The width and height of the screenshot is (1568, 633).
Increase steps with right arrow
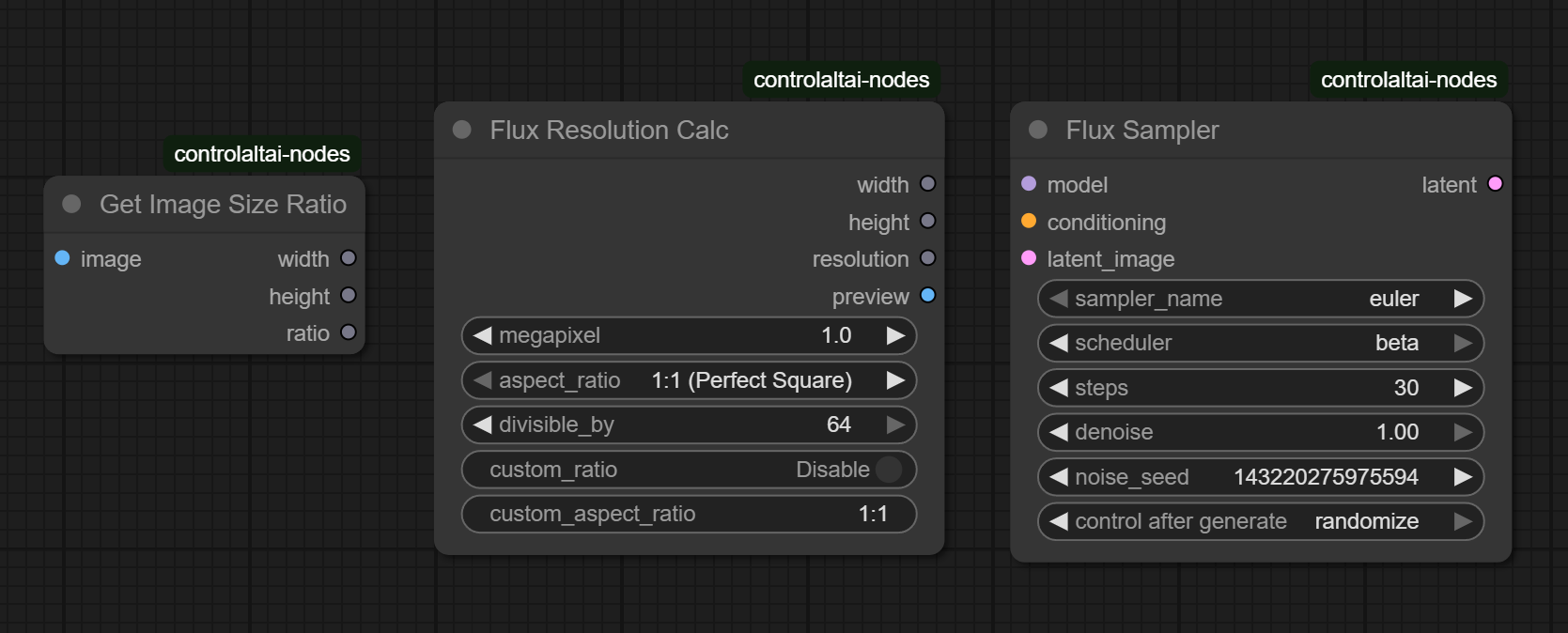[x=1463, y=388]
